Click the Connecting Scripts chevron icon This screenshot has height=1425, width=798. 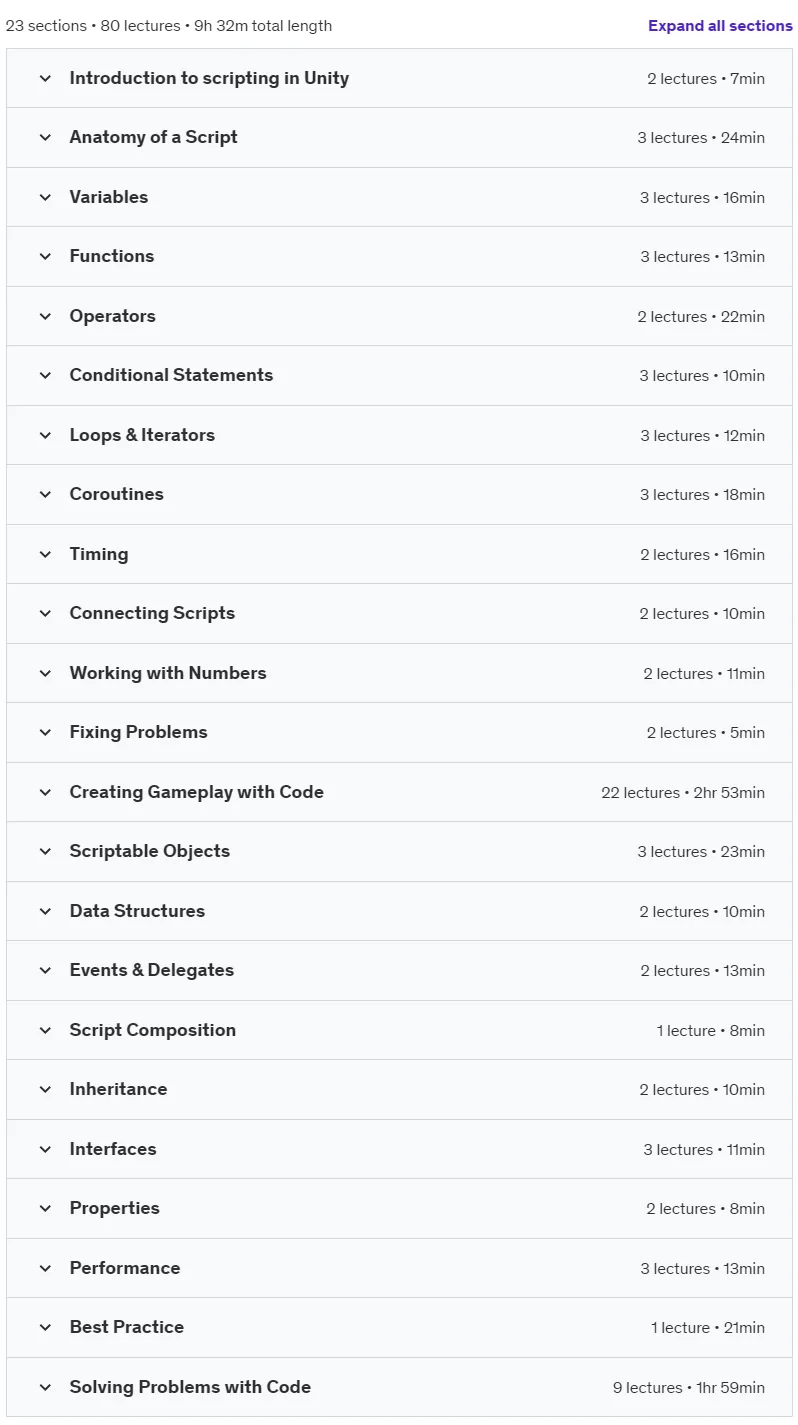pos(45,614)
